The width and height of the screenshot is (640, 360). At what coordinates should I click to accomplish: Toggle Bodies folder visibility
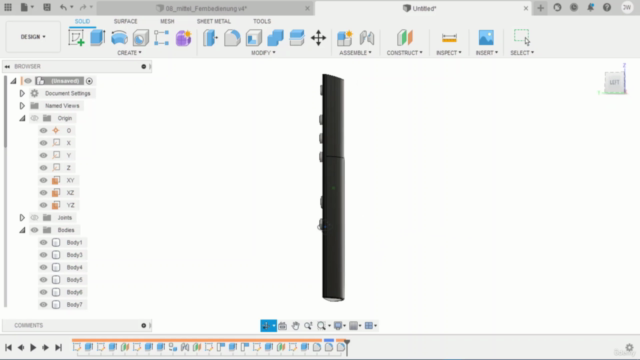pos(34,230)
